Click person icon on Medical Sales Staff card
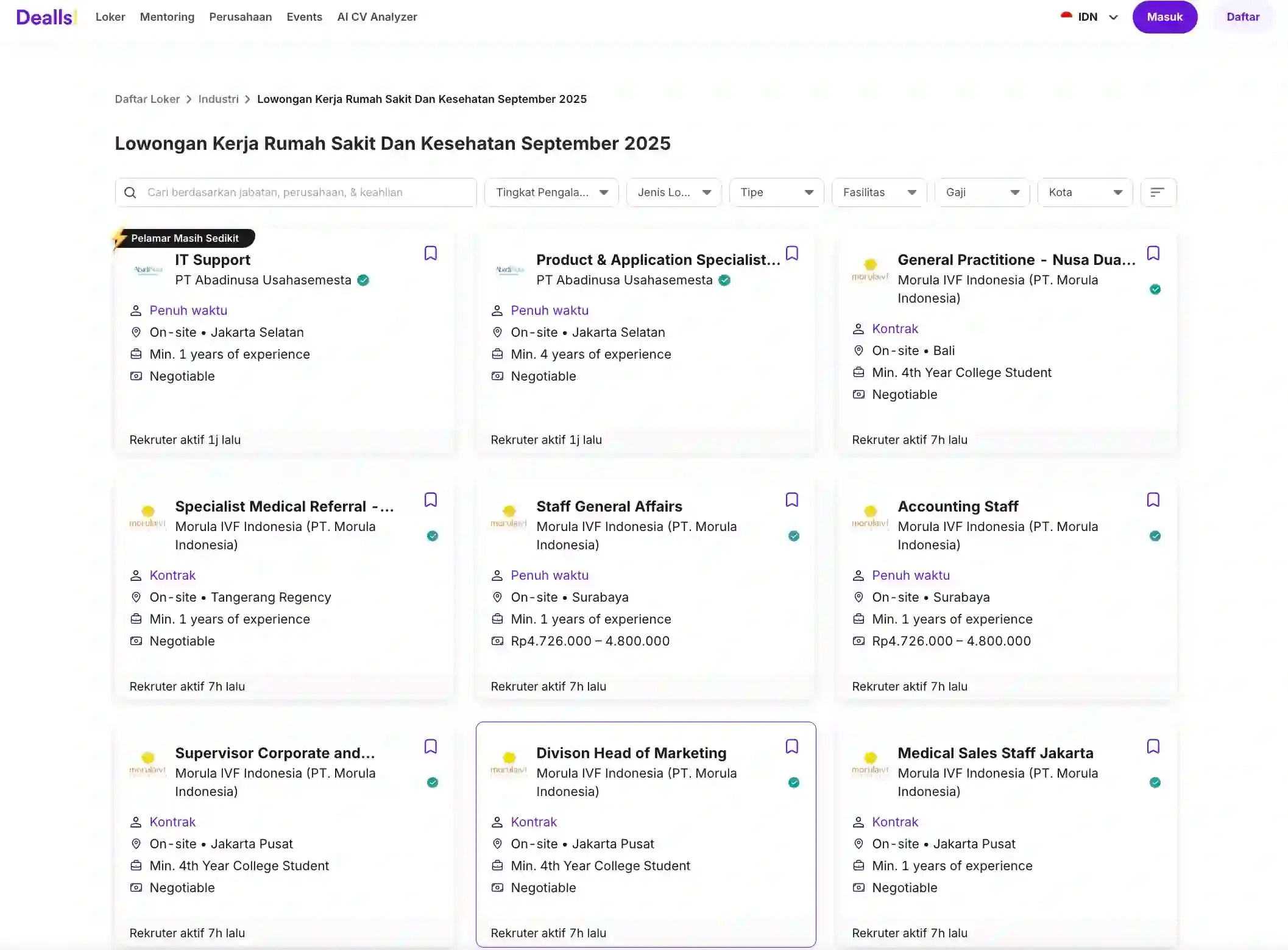This screenshot has width=1288, height=950. 858,822
